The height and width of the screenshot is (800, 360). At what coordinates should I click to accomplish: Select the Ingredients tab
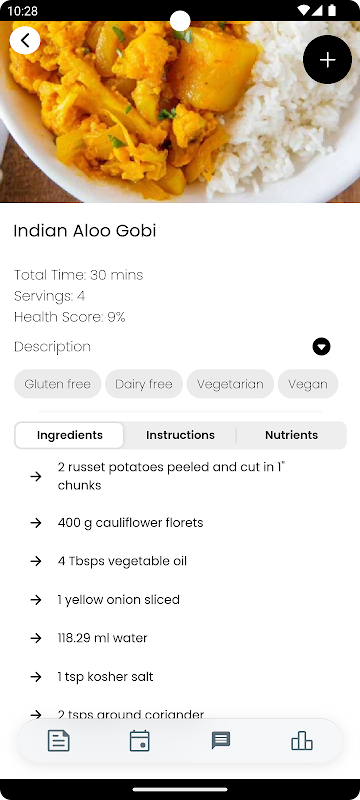click(69, 435)
